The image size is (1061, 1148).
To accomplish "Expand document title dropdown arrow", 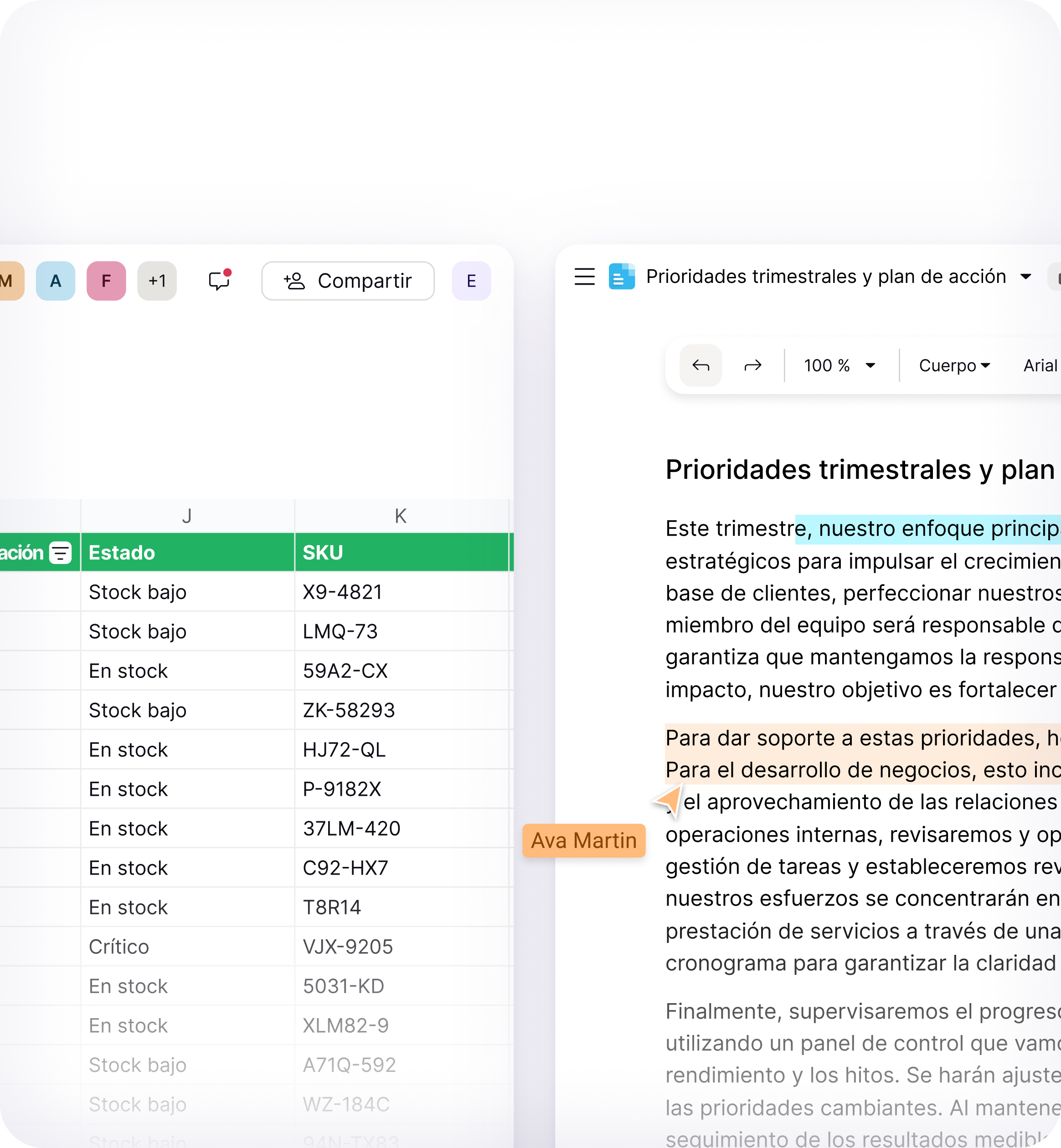I will pyautogui.click(x=1026, y=277).
